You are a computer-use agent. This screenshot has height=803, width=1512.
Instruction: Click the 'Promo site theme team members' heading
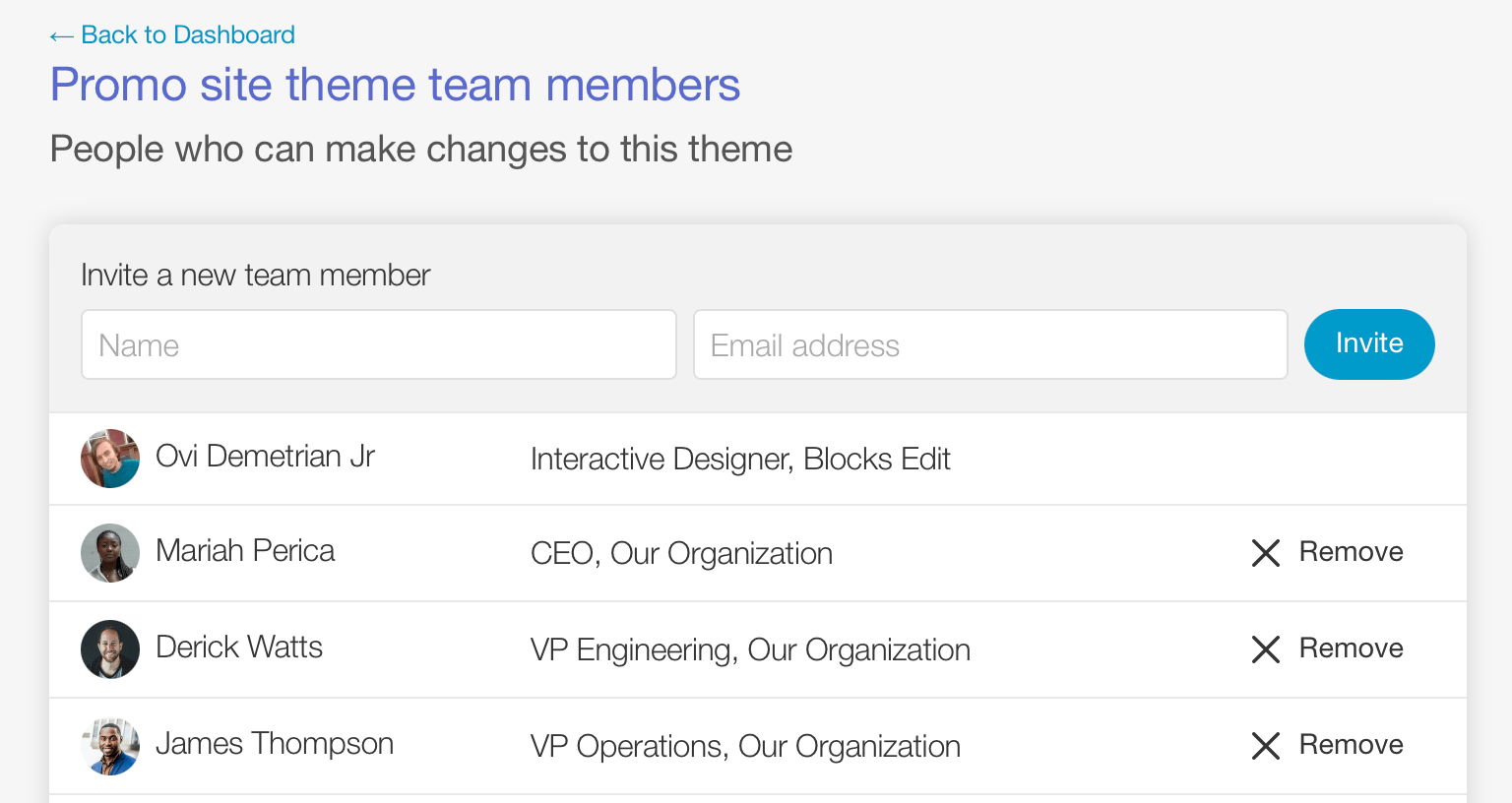(x=395, y=85)
